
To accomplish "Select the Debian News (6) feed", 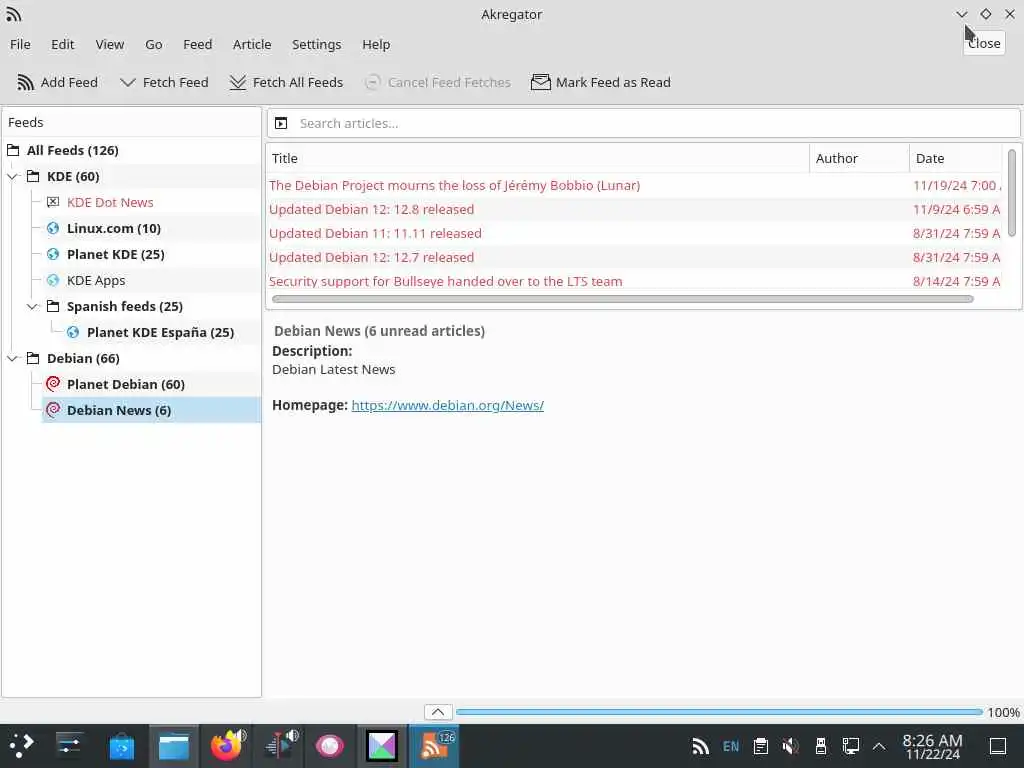I will coord(119,411).
